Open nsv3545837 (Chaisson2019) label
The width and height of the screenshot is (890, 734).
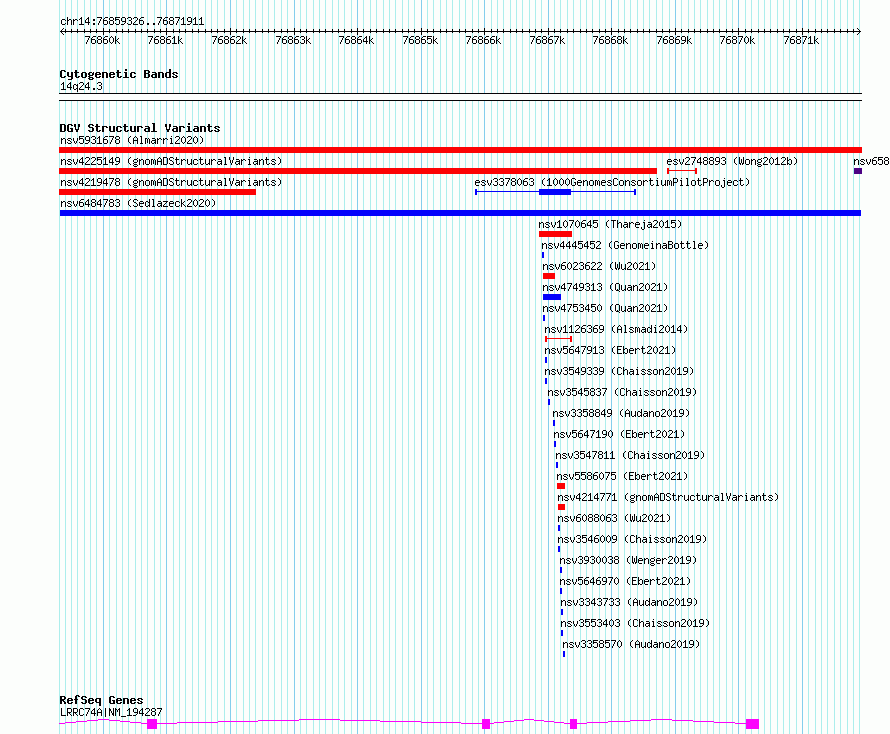[622, 392]
